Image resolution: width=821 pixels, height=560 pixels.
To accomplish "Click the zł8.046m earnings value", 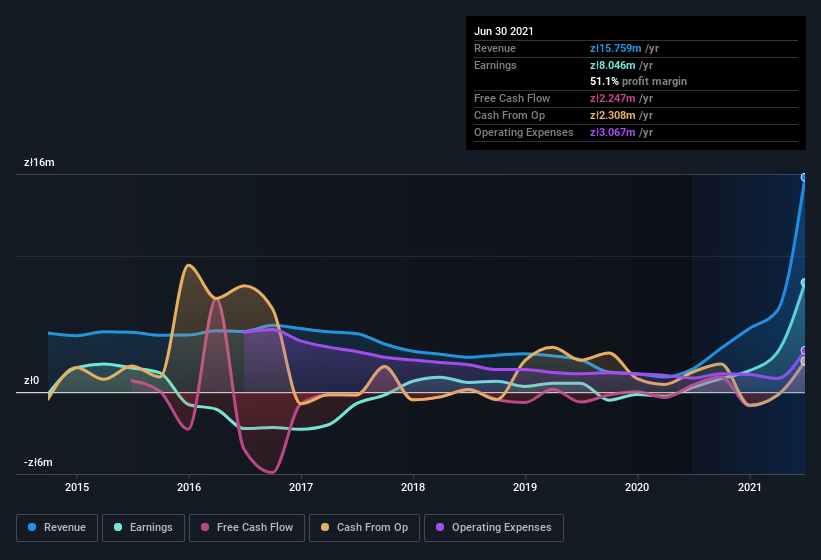I will (613, 65).
